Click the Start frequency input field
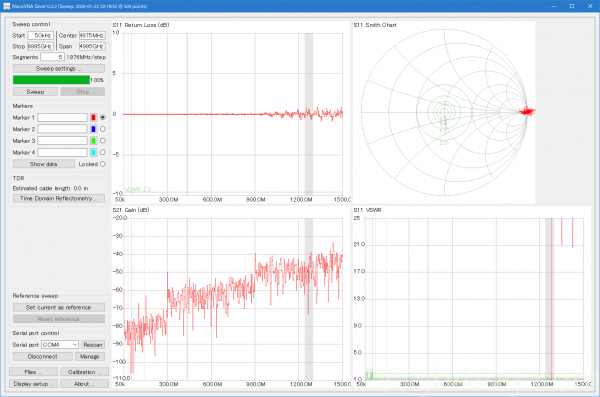600x397 pixels. point(41,36)
